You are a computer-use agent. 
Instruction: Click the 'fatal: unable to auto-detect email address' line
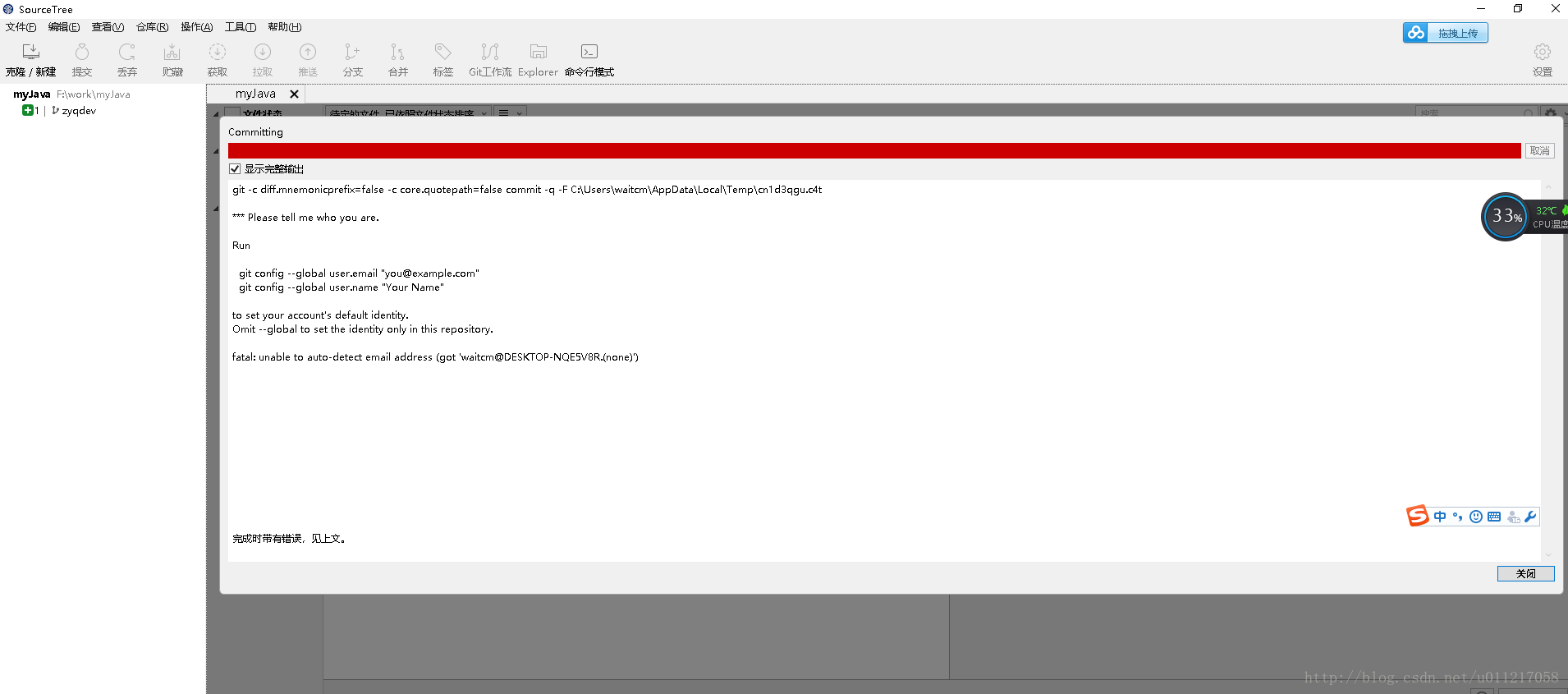click(x=435, y=357)
